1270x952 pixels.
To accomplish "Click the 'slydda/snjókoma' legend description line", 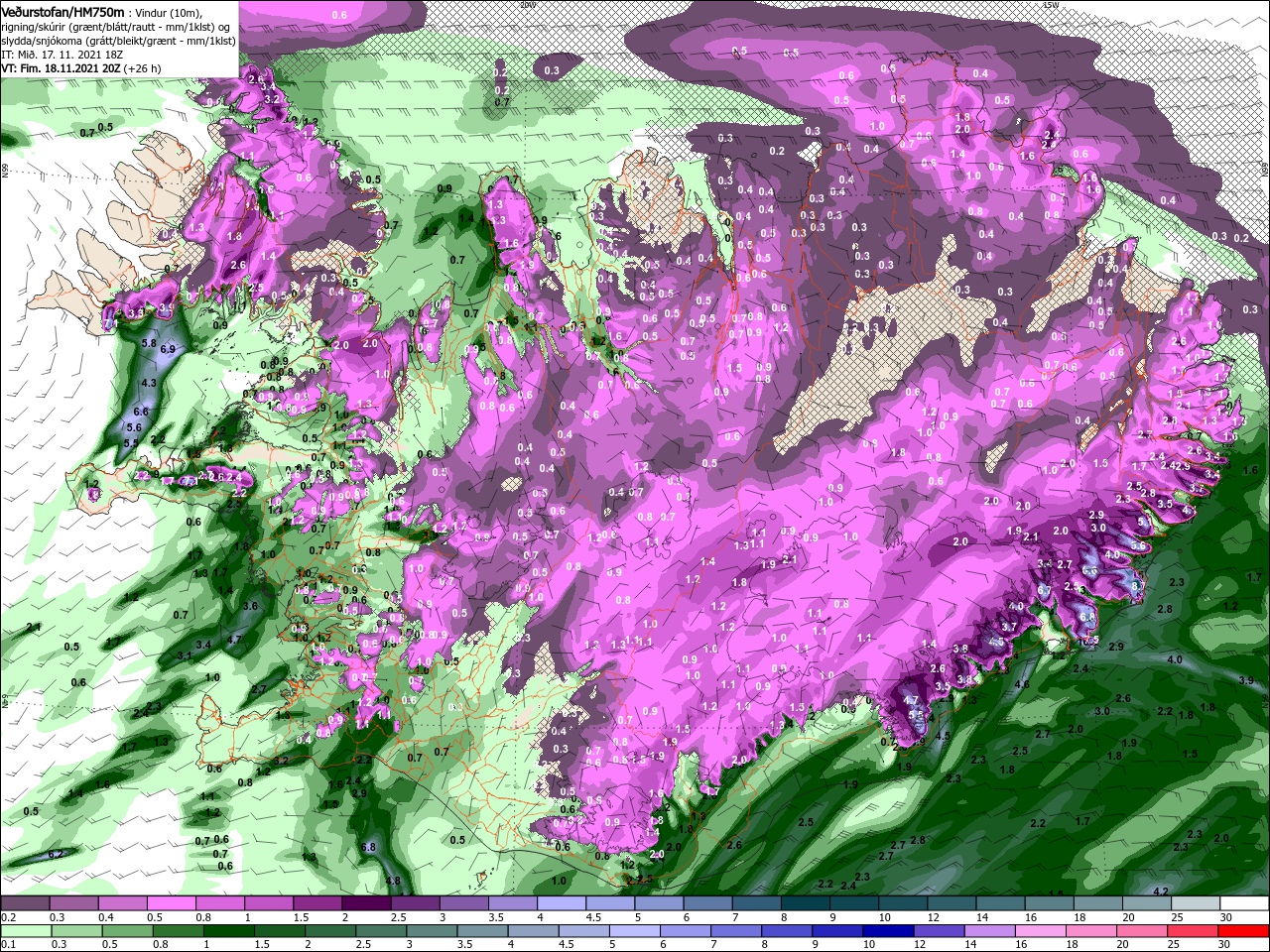I will tap(118, 41).
